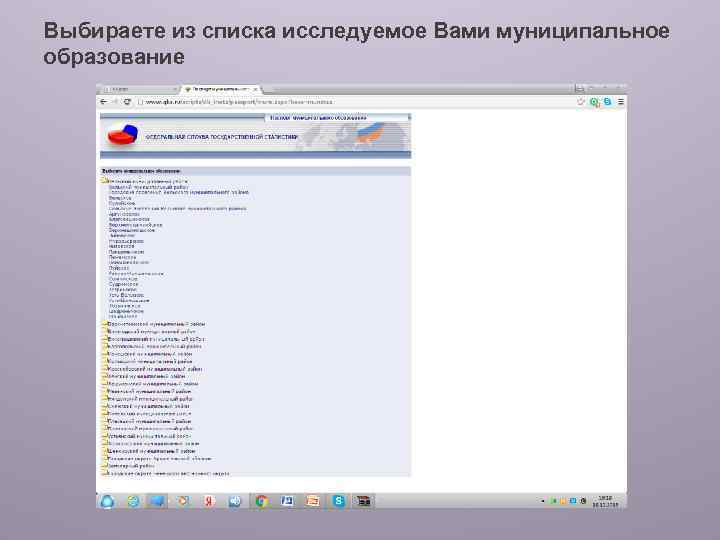Launch Internet Explorer from the taskbar

tap(133, 501)
